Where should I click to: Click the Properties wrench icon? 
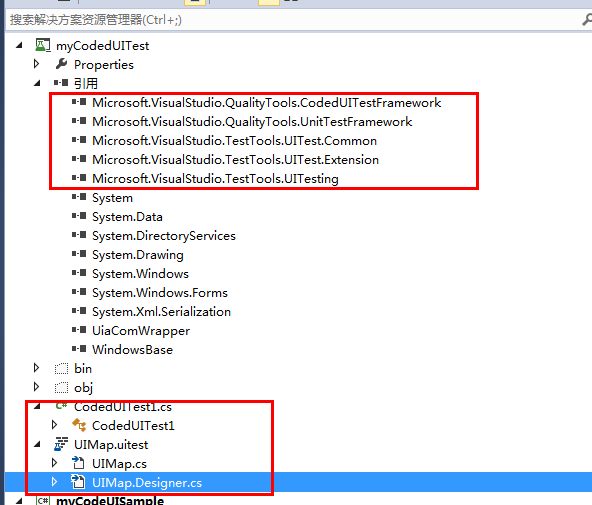point(61,64)
